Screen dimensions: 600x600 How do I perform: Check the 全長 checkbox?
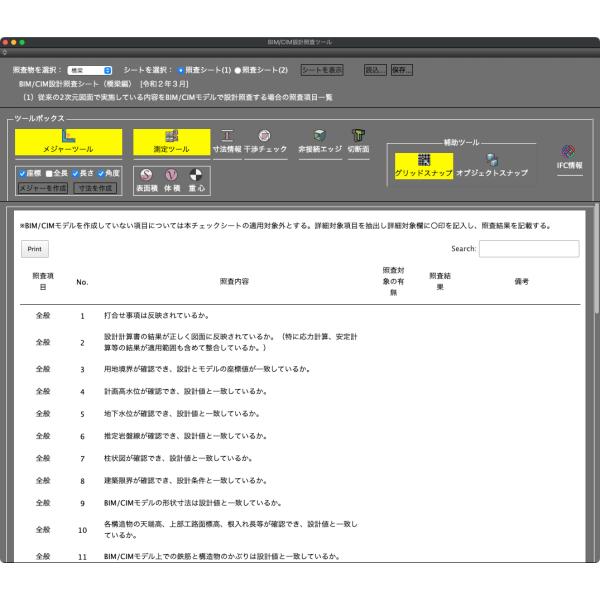pos(50,173)
